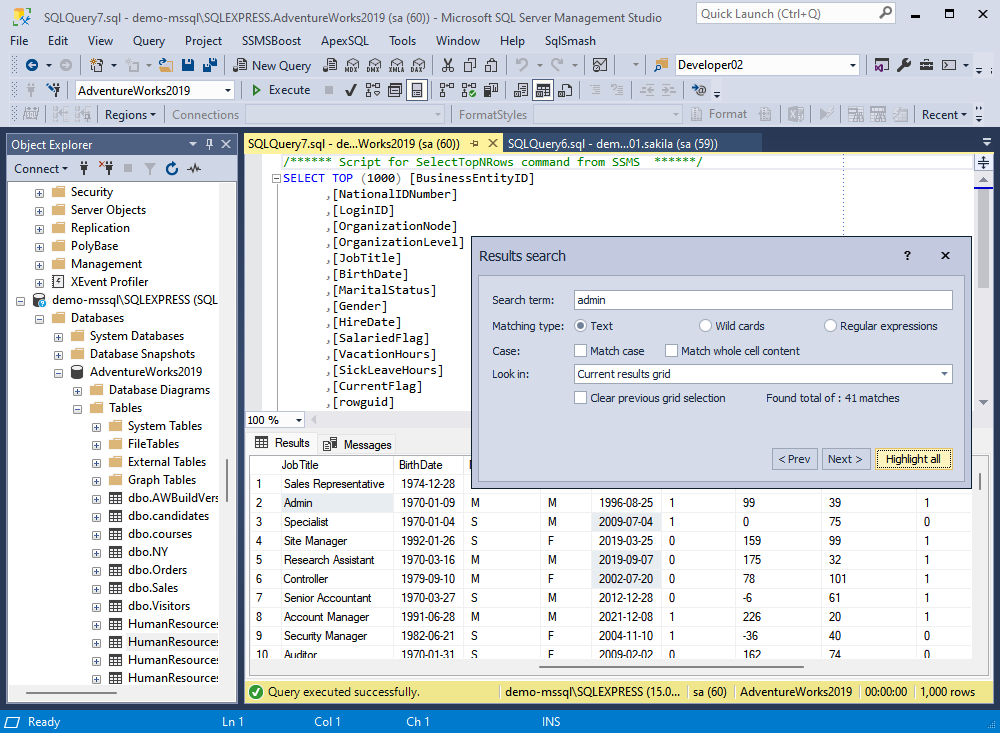Click the DMX query icon
This screenshot has height=733, width=1000.
point(374,65)
